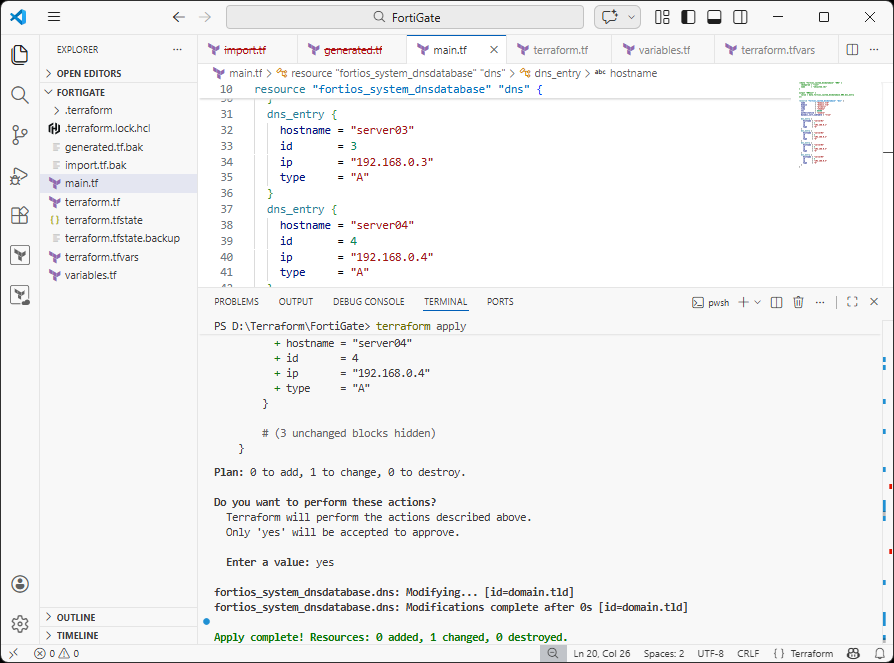Screen dimensions: 894x663
Task: Open the Debug Console tab
Action: point(369,302)
